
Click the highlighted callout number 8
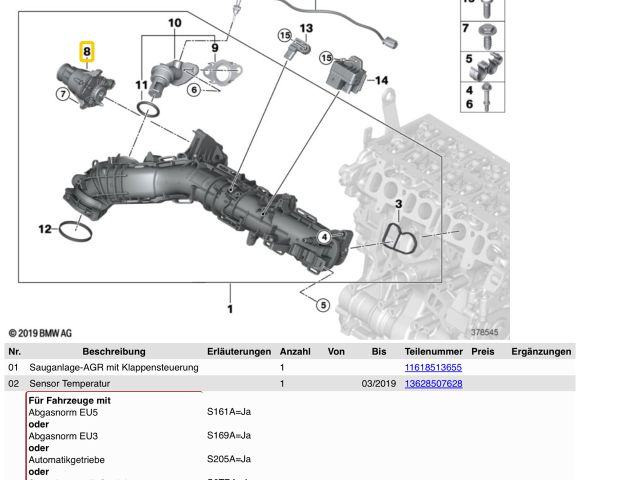tap(87, 50)
